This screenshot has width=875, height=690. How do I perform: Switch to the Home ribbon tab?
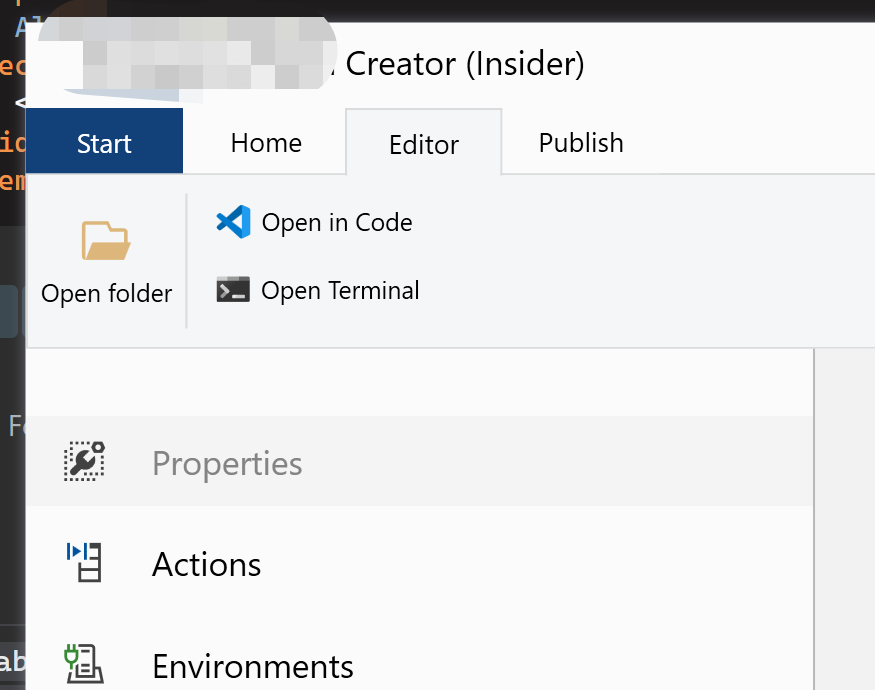coord(266,143)
